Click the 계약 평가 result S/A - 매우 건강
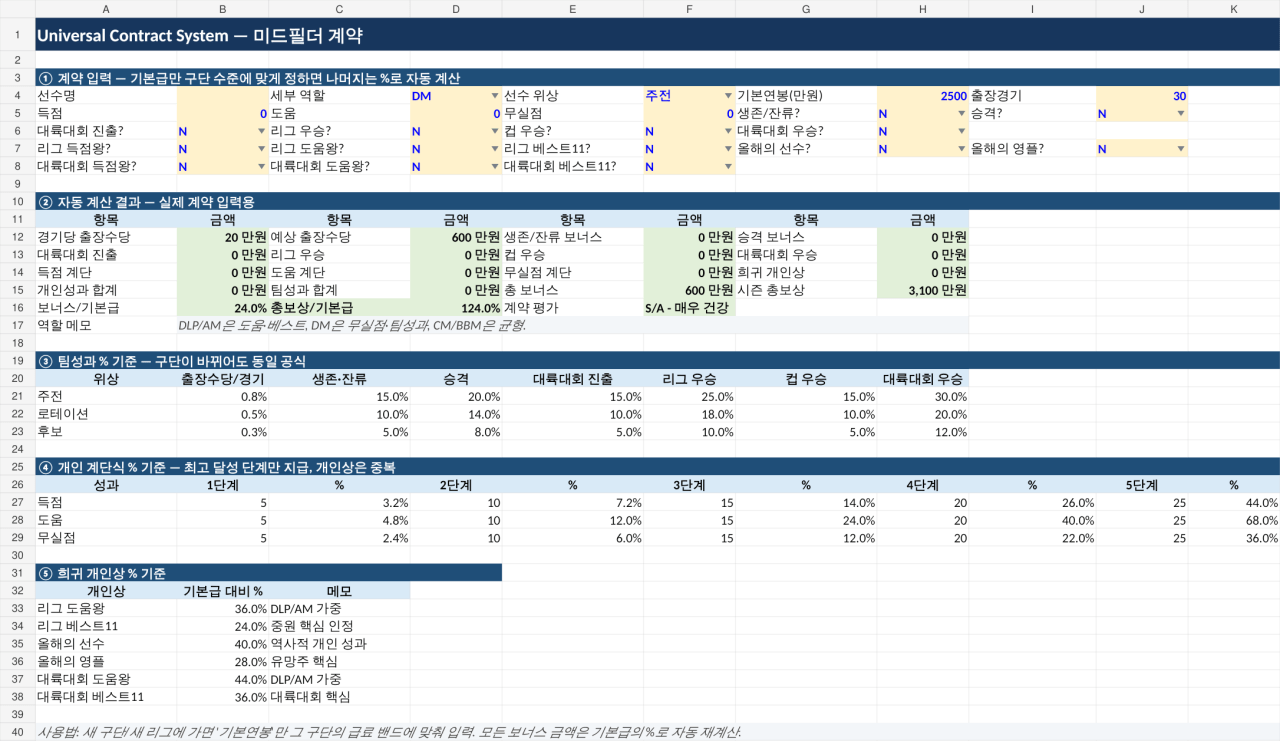Screen dimensions: 1280x741 689,308
